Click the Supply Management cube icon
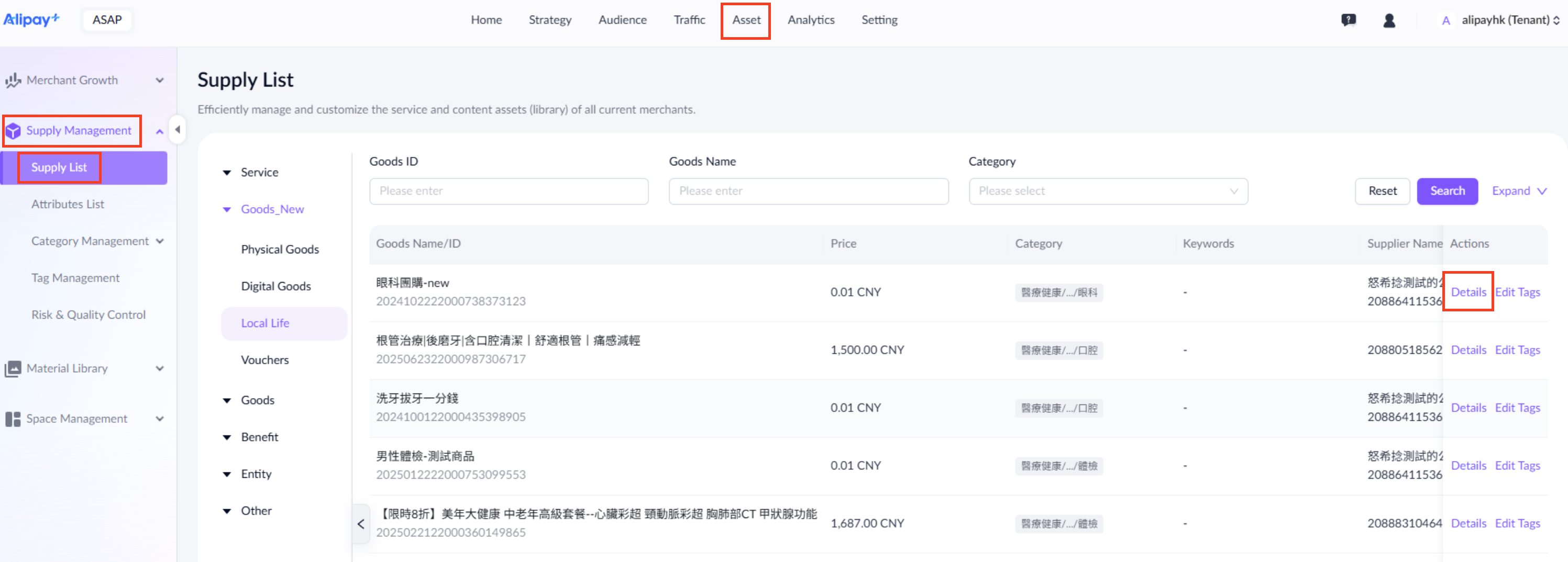This screenshot has height=562, width=1568. coord(13,131)
